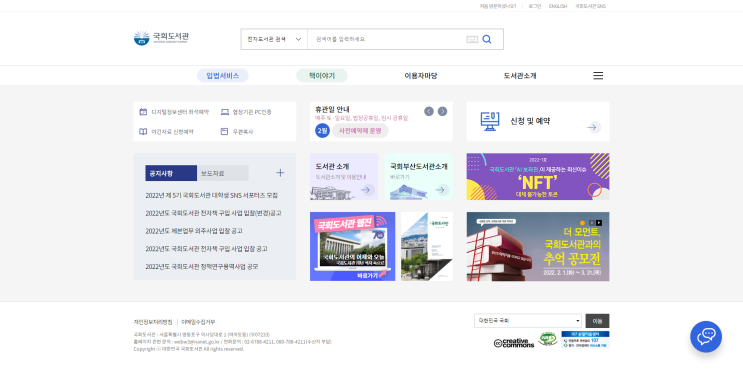Viewport: 743px width, 372px height.
Task: Click the first-time visitor link at top
Action: 498,6
